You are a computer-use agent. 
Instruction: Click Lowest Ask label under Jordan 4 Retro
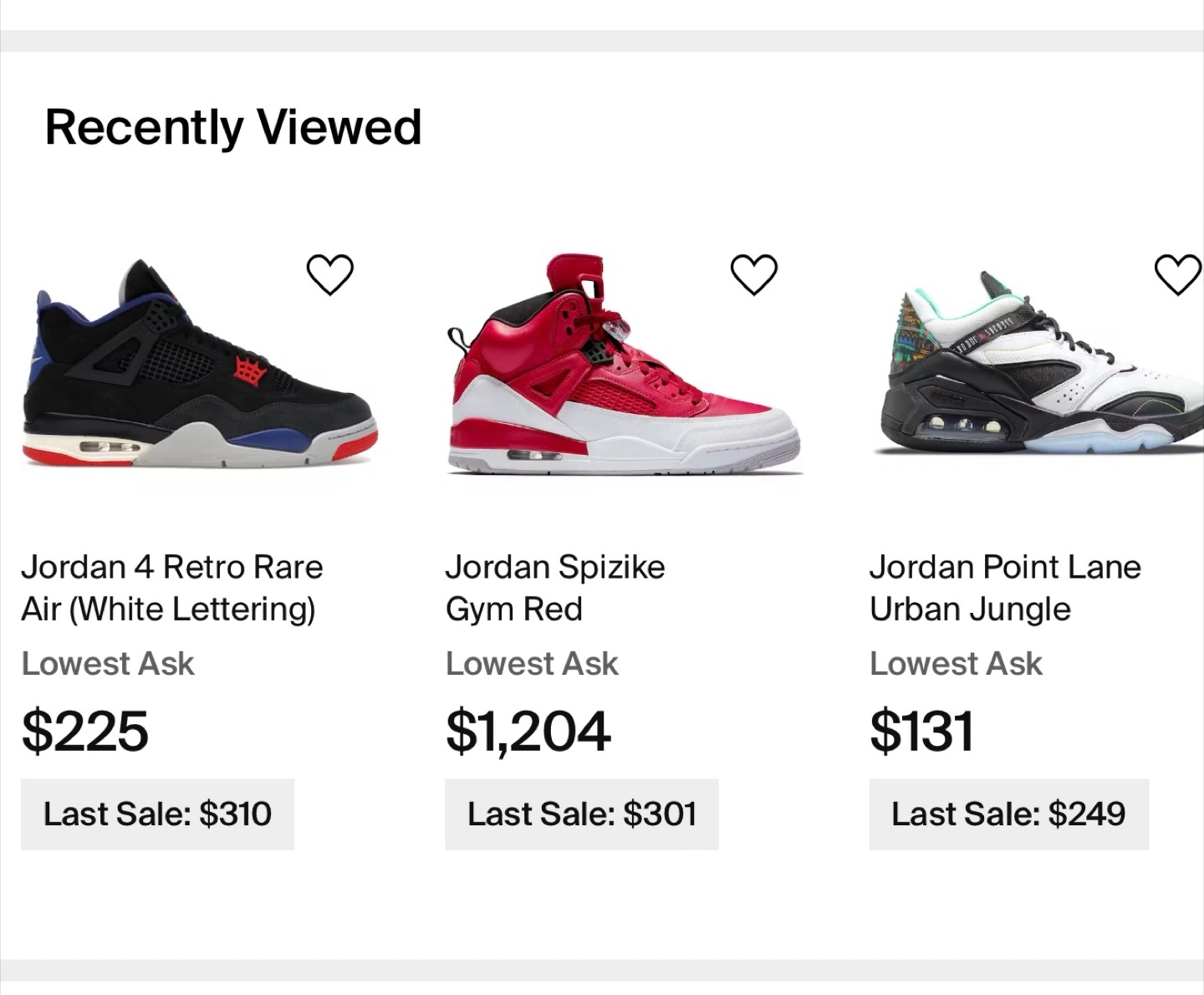click(x=108, y=664)
